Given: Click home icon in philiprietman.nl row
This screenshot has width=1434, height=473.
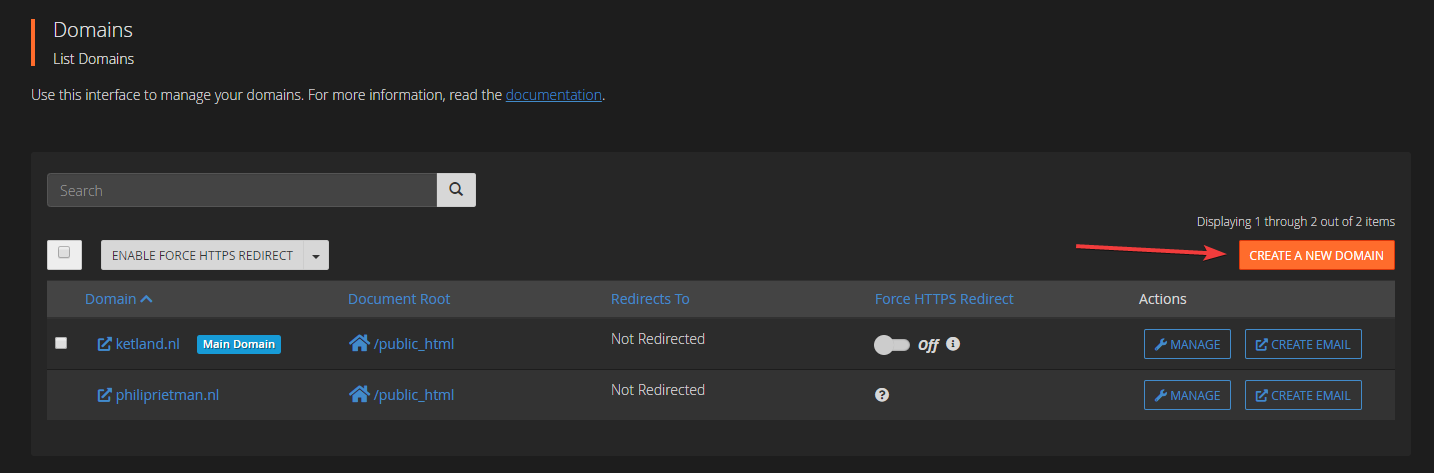Looking at the screenshot, I should point(359,395).
